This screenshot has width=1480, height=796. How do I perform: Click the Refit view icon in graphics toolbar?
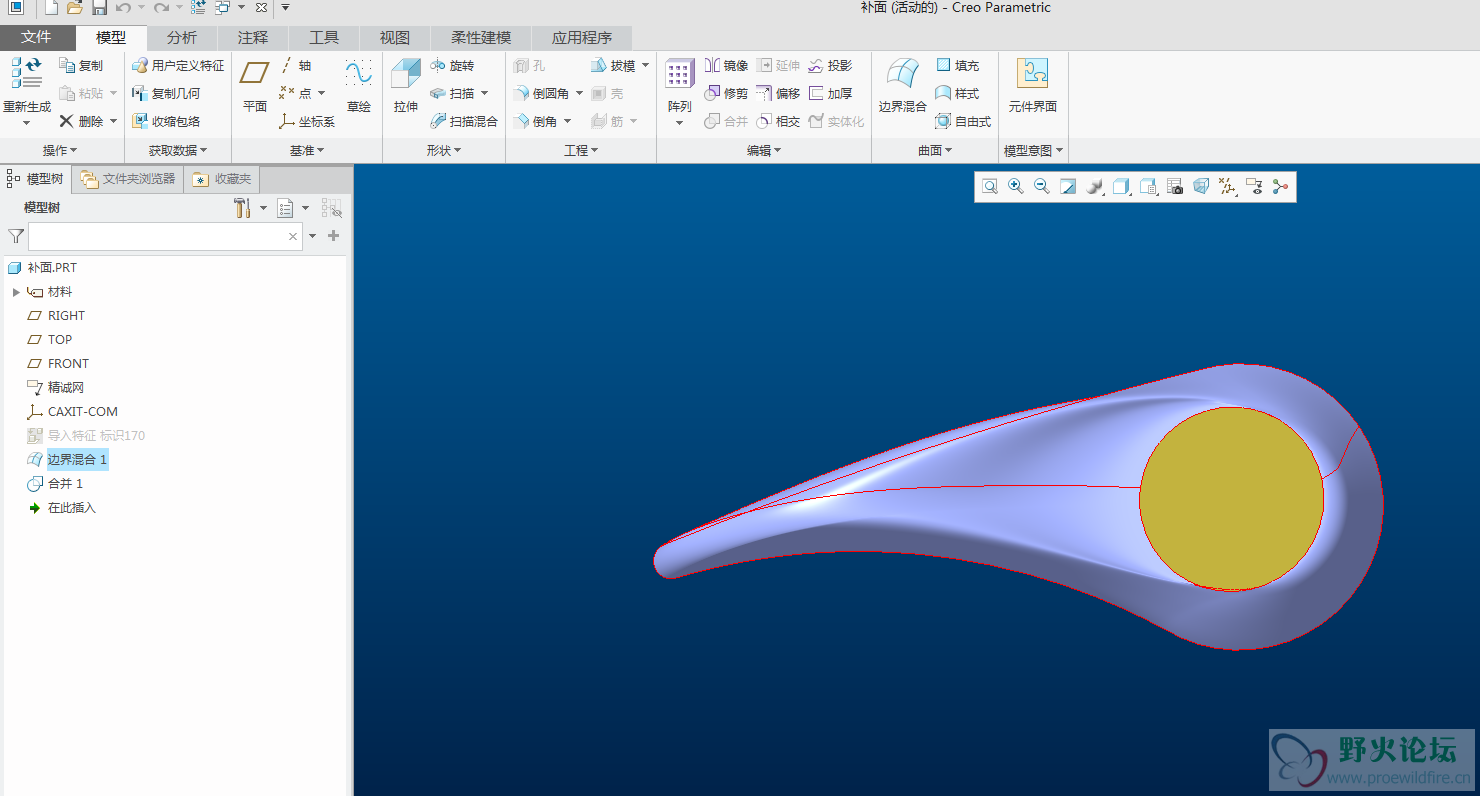click(x=990, y=186)
